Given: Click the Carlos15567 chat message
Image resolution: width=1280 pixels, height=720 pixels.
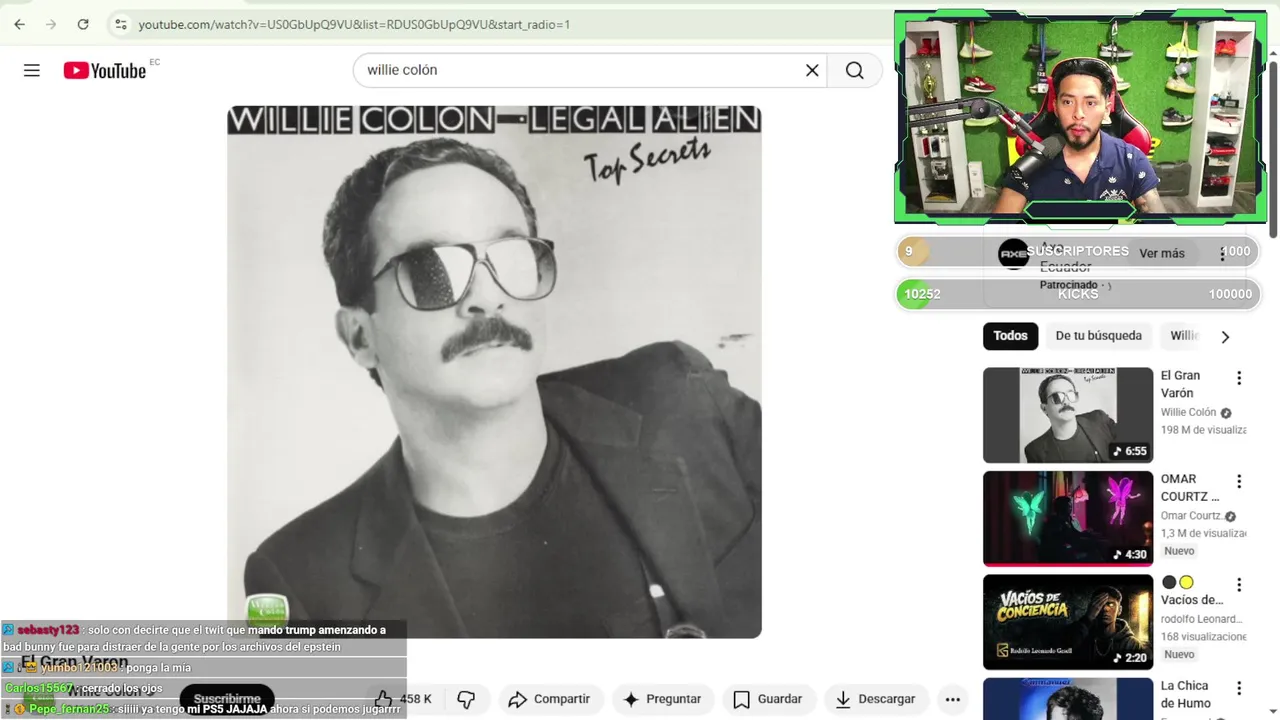Looking at the screenshot, I should (84, 688).
